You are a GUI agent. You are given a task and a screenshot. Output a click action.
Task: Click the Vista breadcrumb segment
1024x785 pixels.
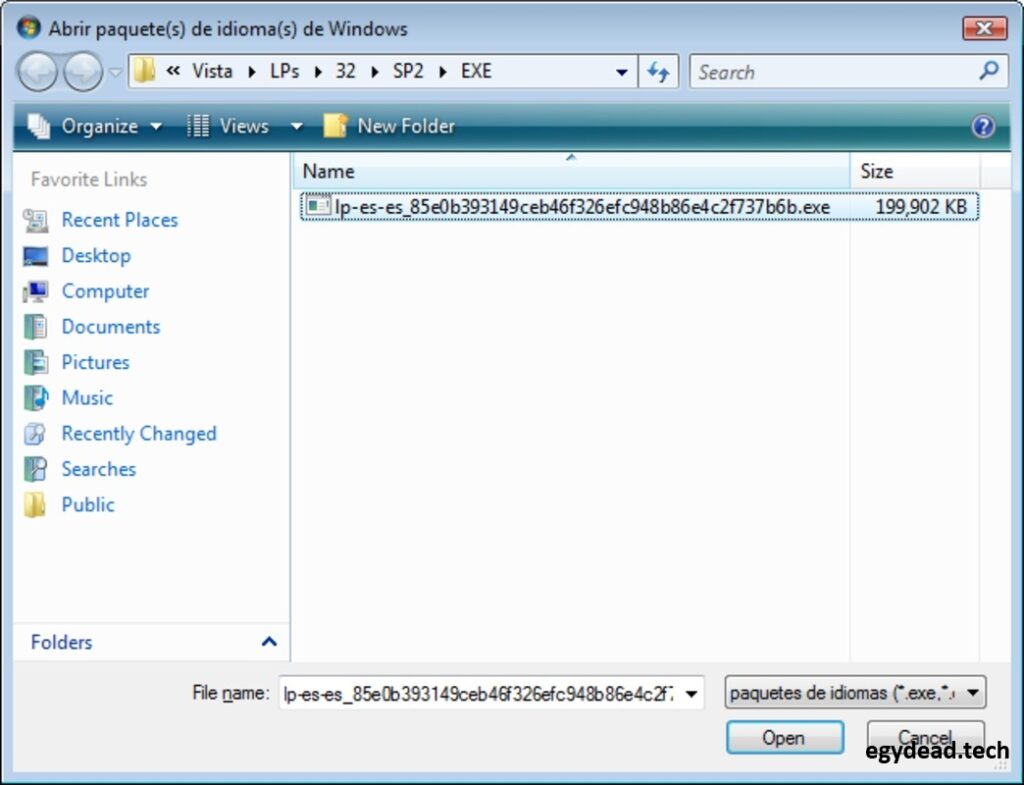[212, 71]
